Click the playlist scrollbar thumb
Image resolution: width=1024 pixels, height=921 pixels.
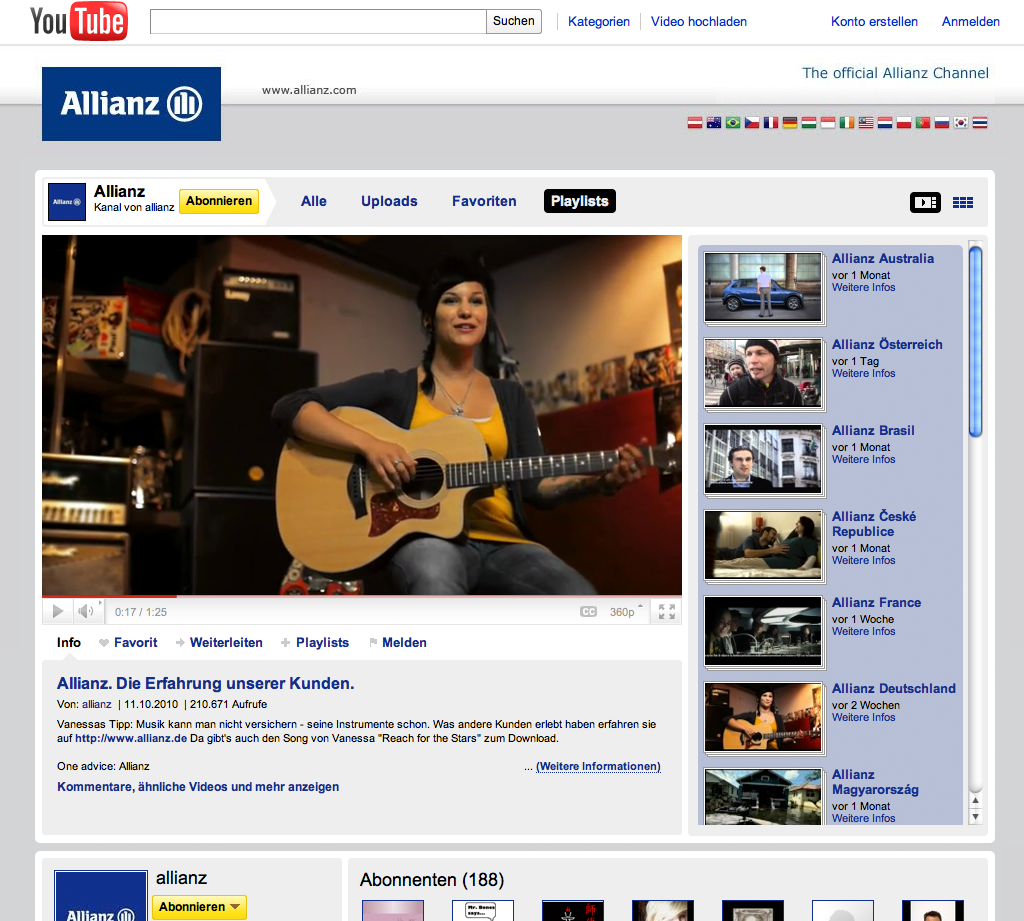click(975, 342)
